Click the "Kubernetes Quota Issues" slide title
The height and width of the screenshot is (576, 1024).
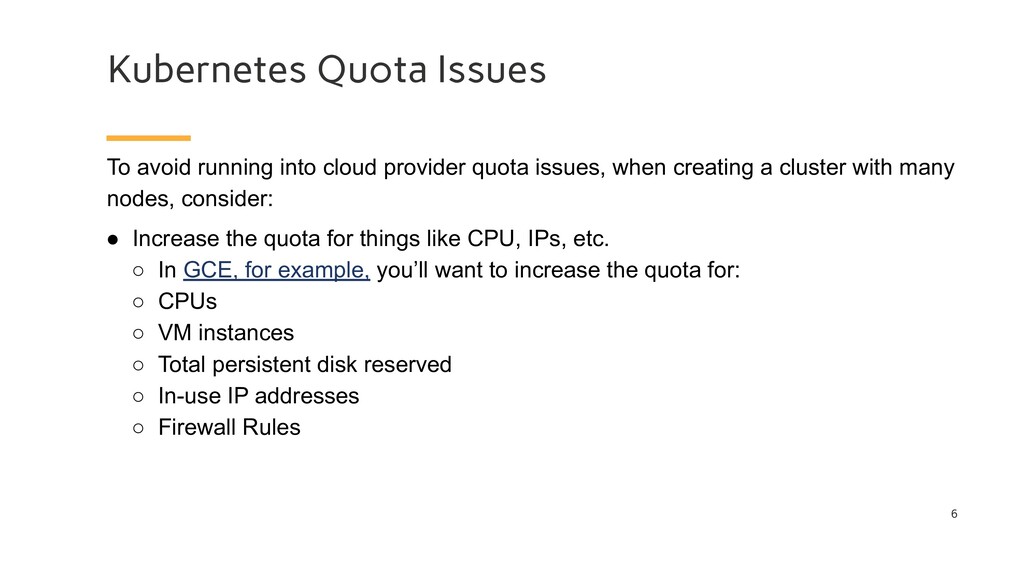click(x=327, y=69)
